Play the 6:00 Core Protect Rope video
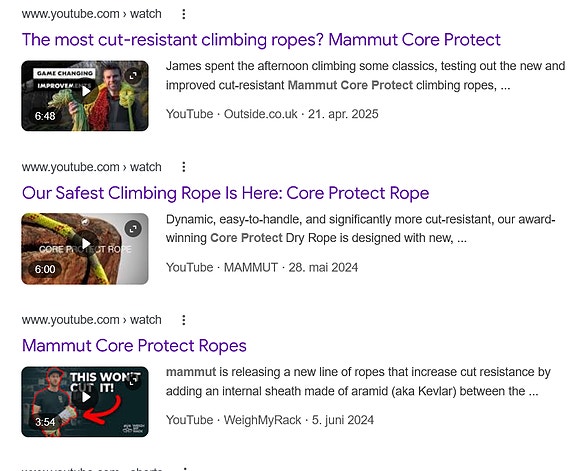This screenshot has width=575, height=471. [86, 244]
